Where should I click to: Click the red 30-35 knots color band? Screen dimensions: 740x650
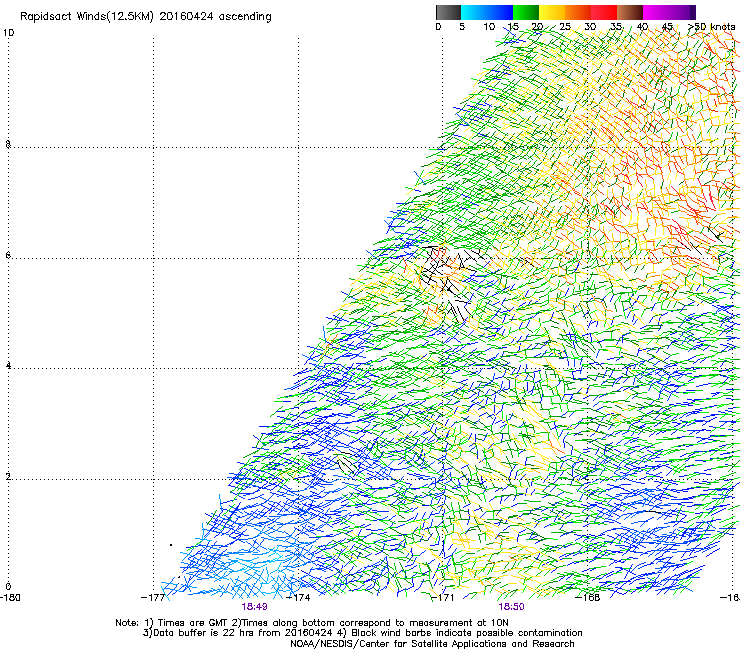tap(604, 12)
